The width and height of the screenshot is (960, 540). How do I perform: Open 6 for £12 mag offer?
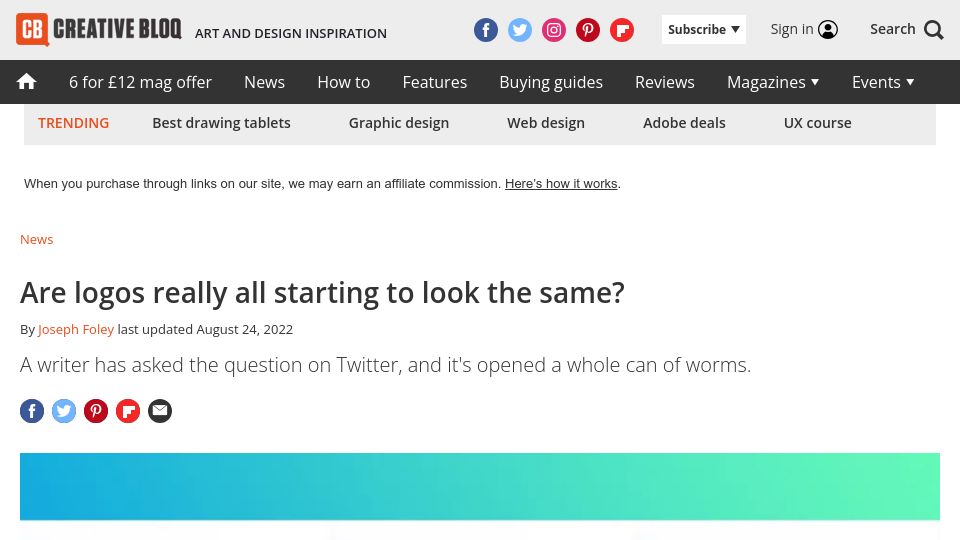point(140,82)
